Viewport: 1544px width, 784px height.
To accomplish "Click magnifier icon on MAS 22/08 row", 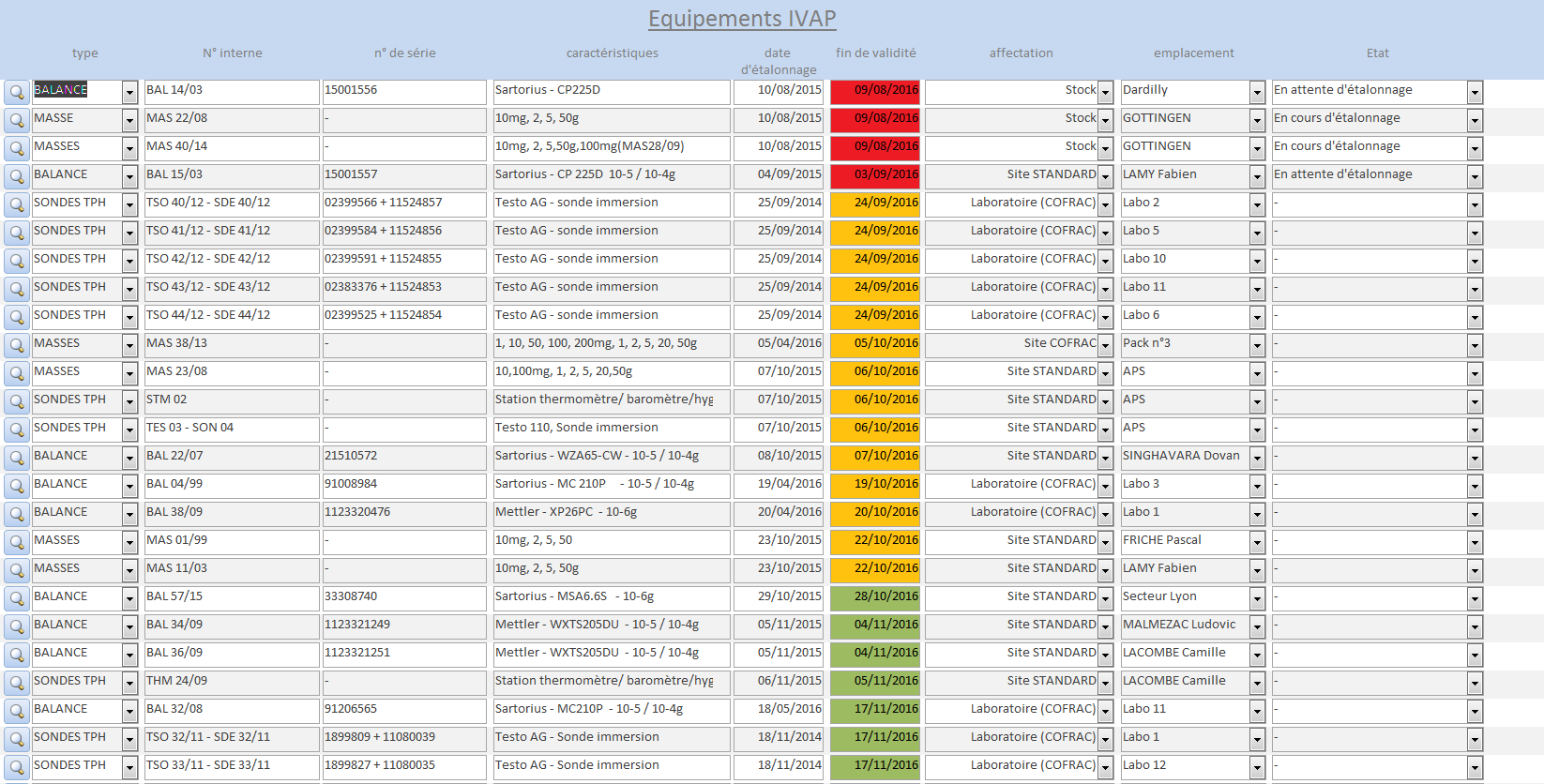I will point(16,120).
